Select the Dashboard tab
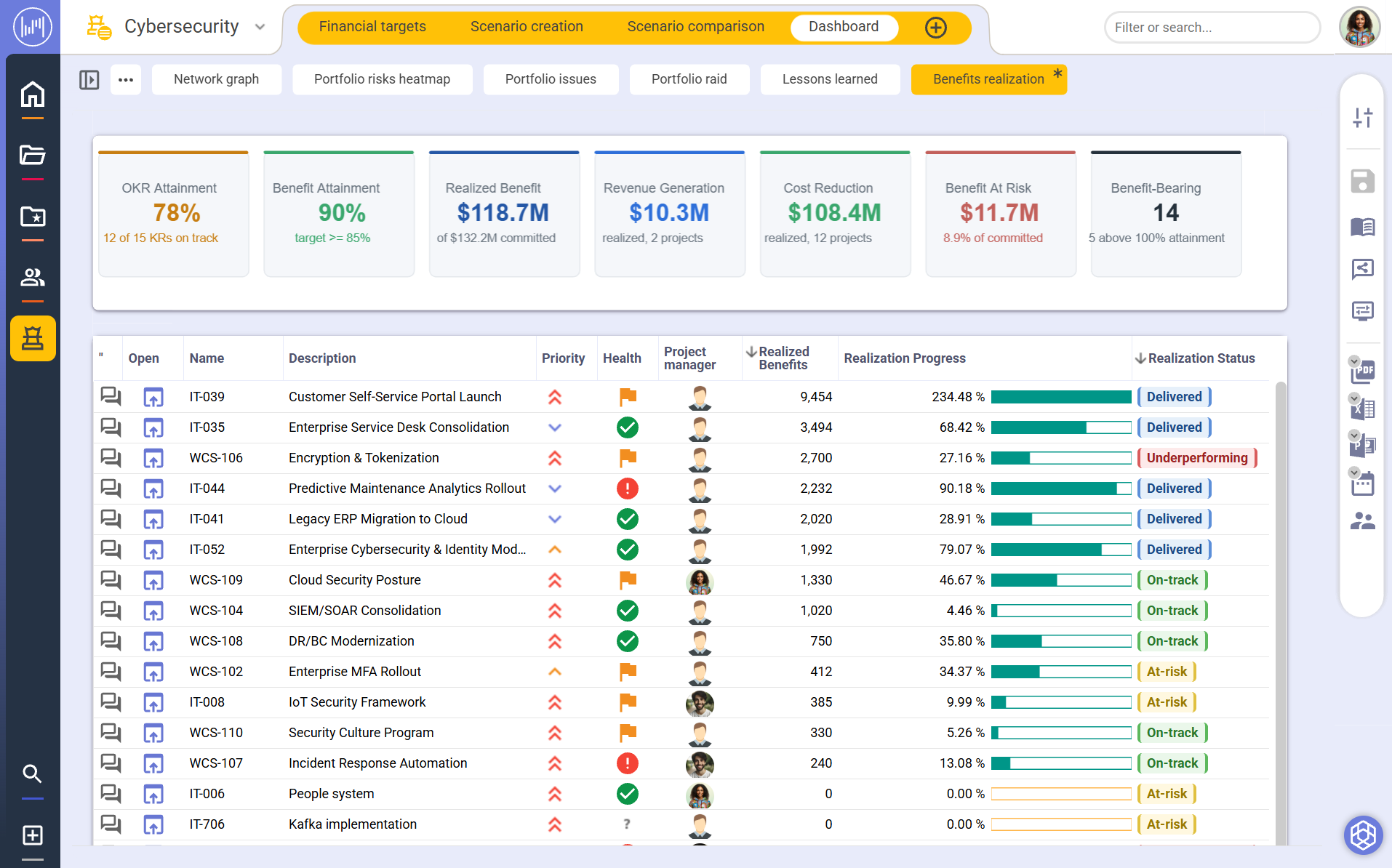 [x=844, y=27]
